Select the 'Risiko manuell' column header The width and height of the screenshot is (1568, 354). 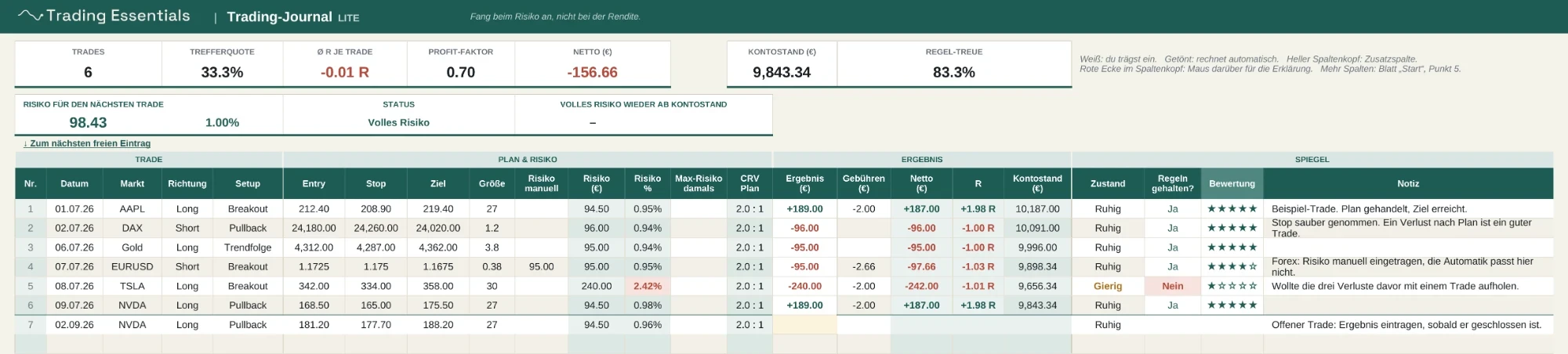(x=541, y=183)
